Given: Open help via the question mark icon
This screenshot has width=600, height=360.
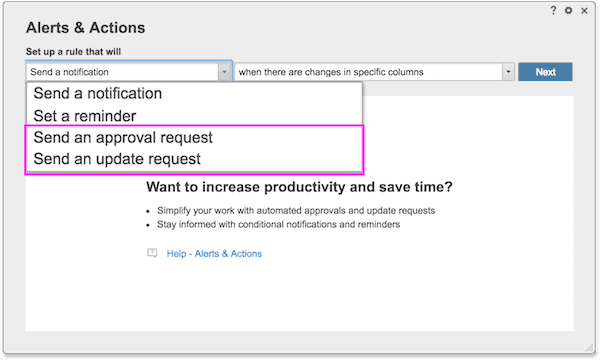Looking at the screenshot, I should tap(553, 10).
